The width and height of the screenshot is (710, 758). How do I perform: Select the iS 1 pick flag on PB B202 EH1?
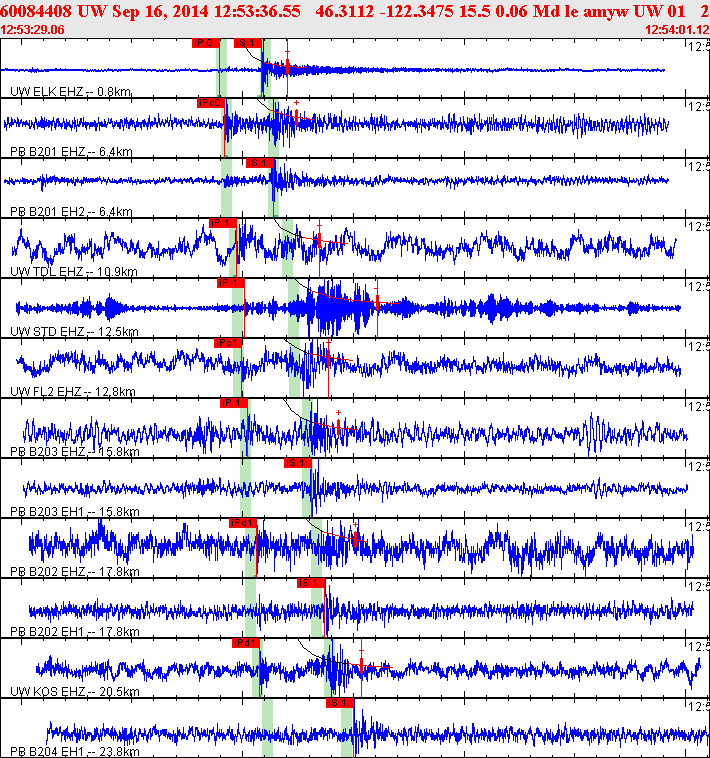click(311, 583)
